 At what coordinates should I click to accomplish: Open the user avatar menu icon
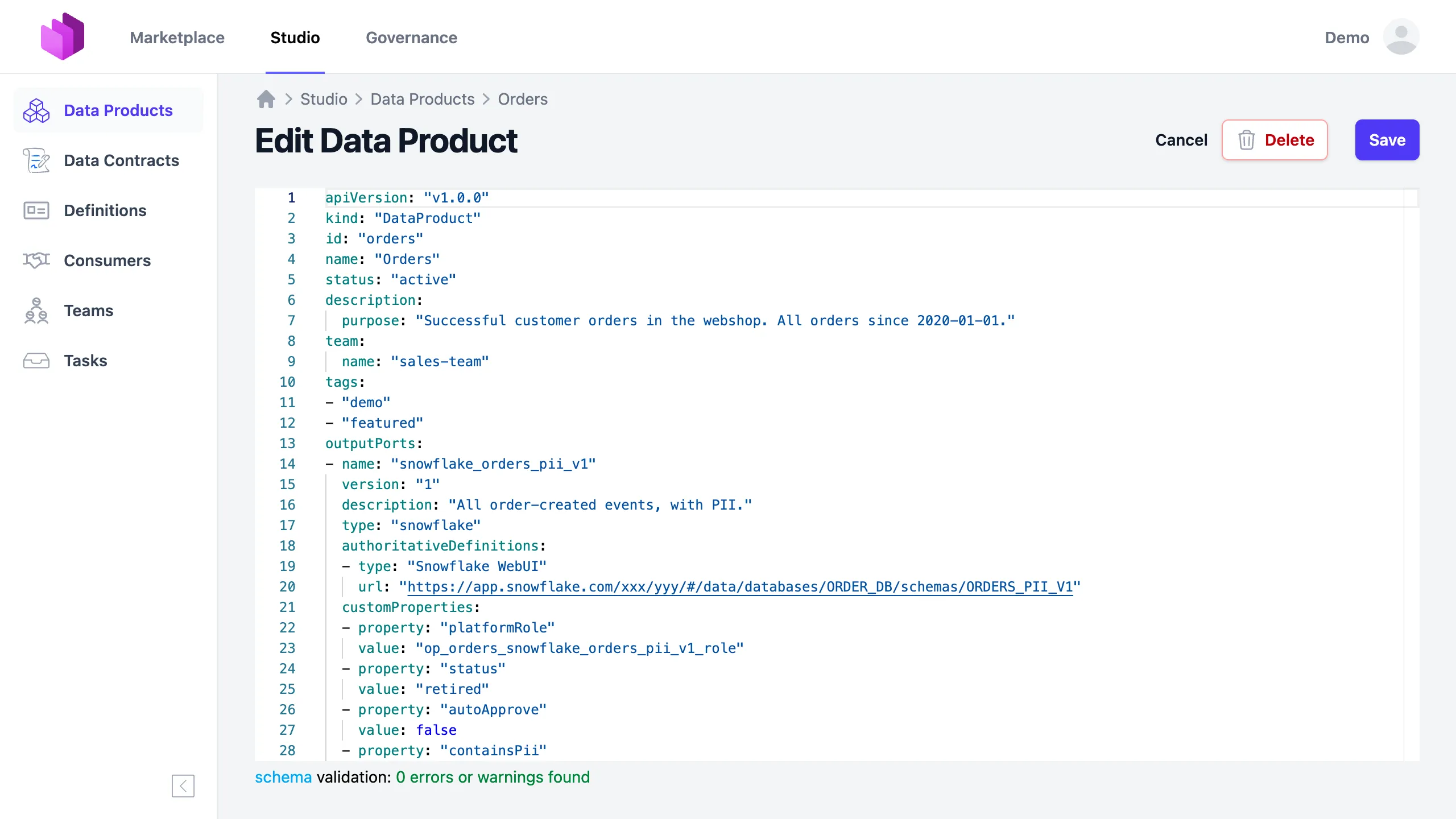click(1401, 36)
